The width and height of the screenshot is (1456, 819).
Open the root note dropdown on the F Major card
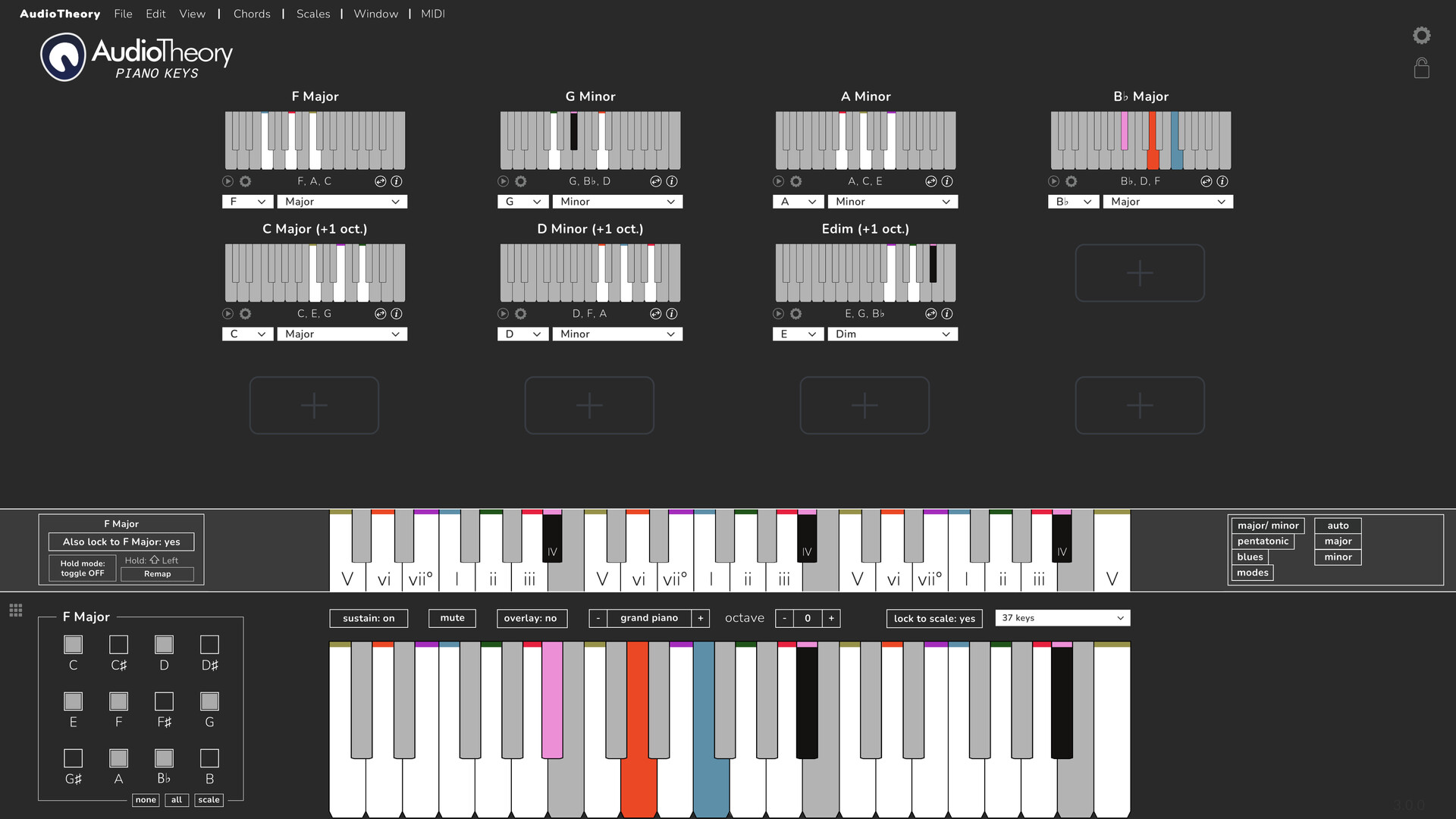pyautogui.click(x=247, y=201)
